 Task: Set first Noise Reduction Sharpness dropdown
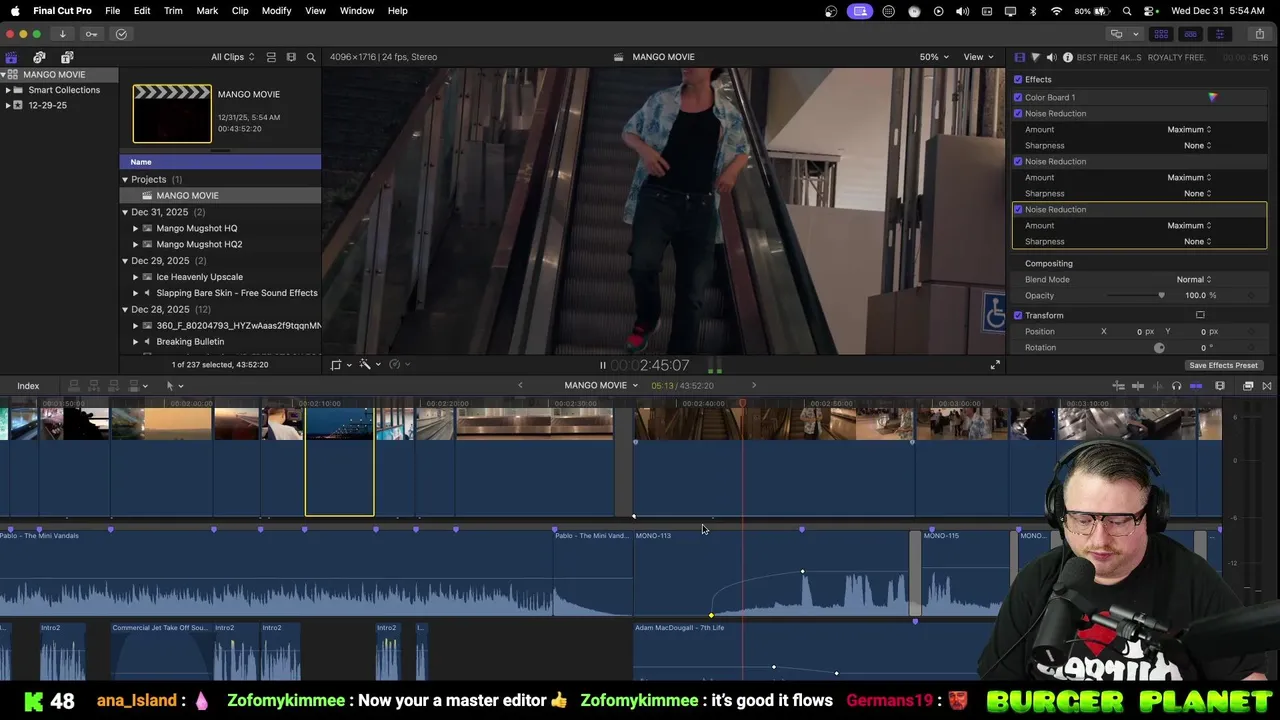[x=1197, y=145]
